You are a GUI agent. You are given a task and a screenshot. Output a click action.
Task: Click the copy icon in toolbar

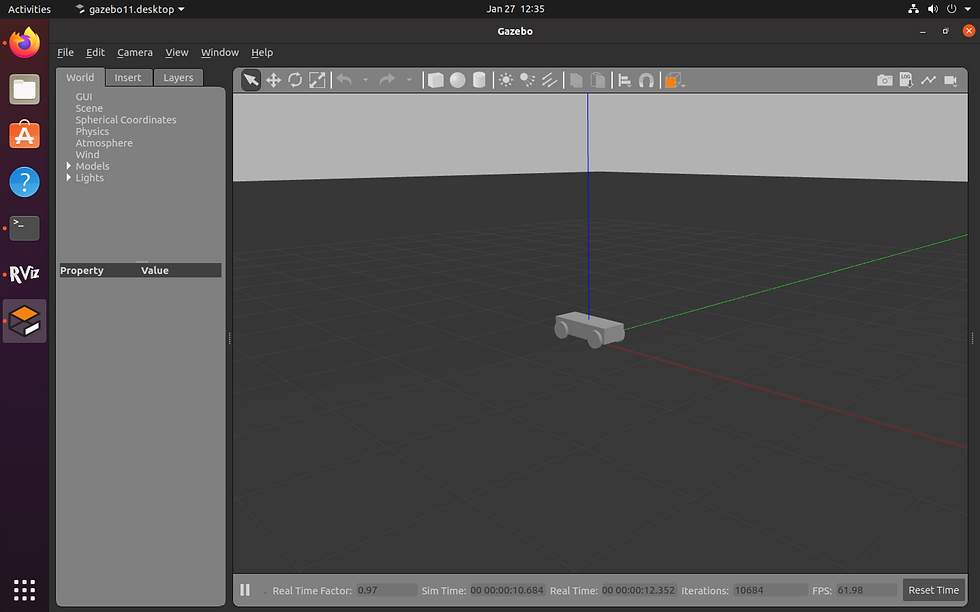point(576,80)
